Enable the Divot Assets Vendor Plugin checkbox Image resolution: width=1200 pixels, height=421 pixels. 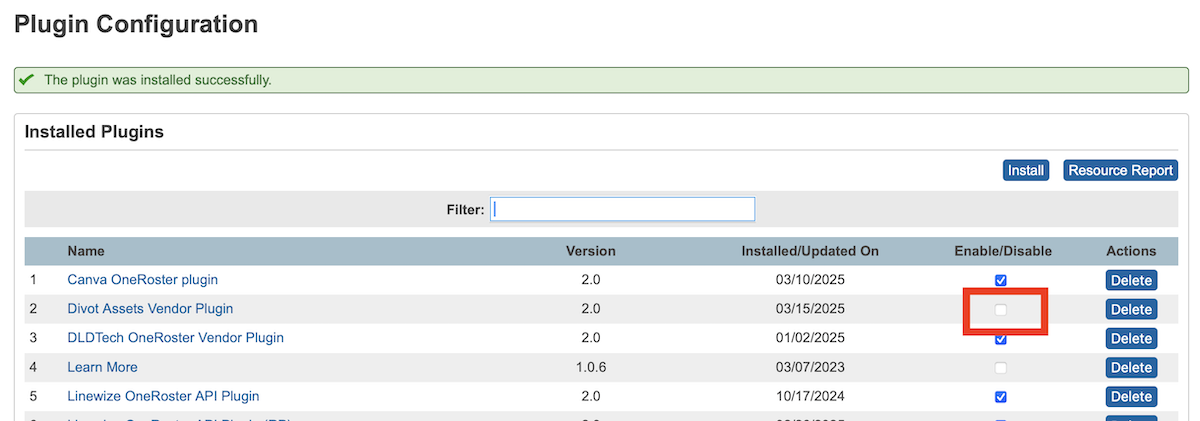coord(1001,310)
